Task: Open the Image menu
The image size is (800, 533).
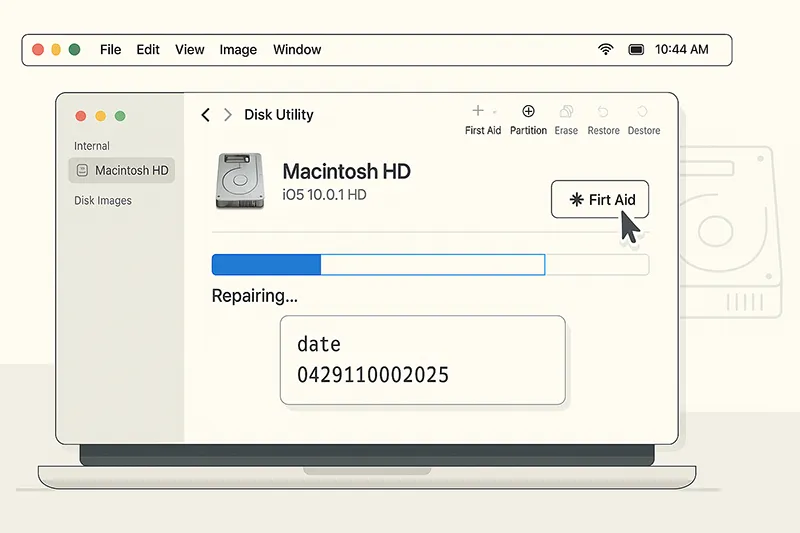Action: coord(238,50)
